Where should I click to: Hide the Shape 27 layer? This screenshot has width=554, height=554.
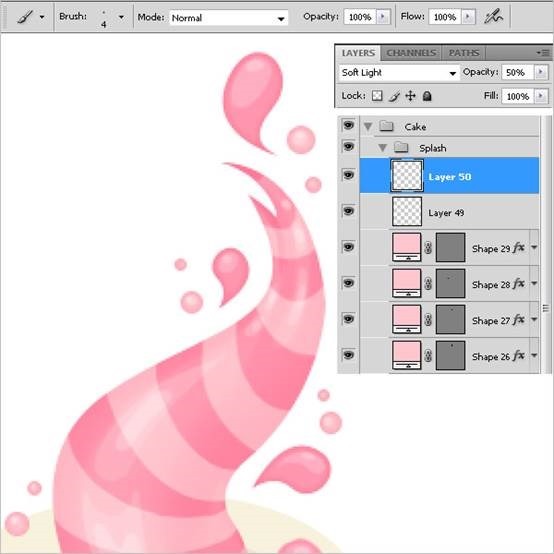(348, 319)
